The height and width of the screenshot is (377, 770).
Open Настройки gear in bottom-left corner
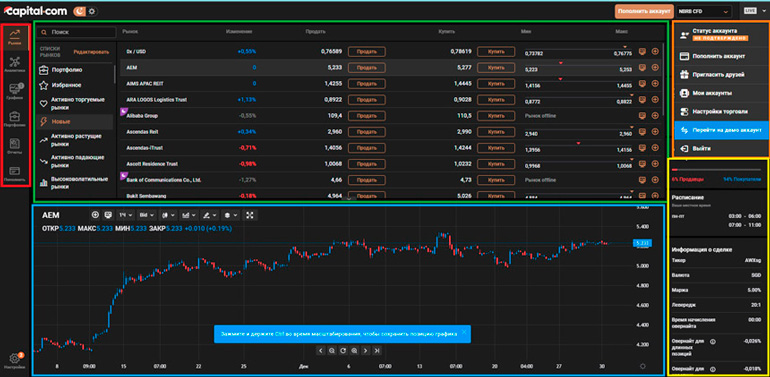tap(14, 362)
